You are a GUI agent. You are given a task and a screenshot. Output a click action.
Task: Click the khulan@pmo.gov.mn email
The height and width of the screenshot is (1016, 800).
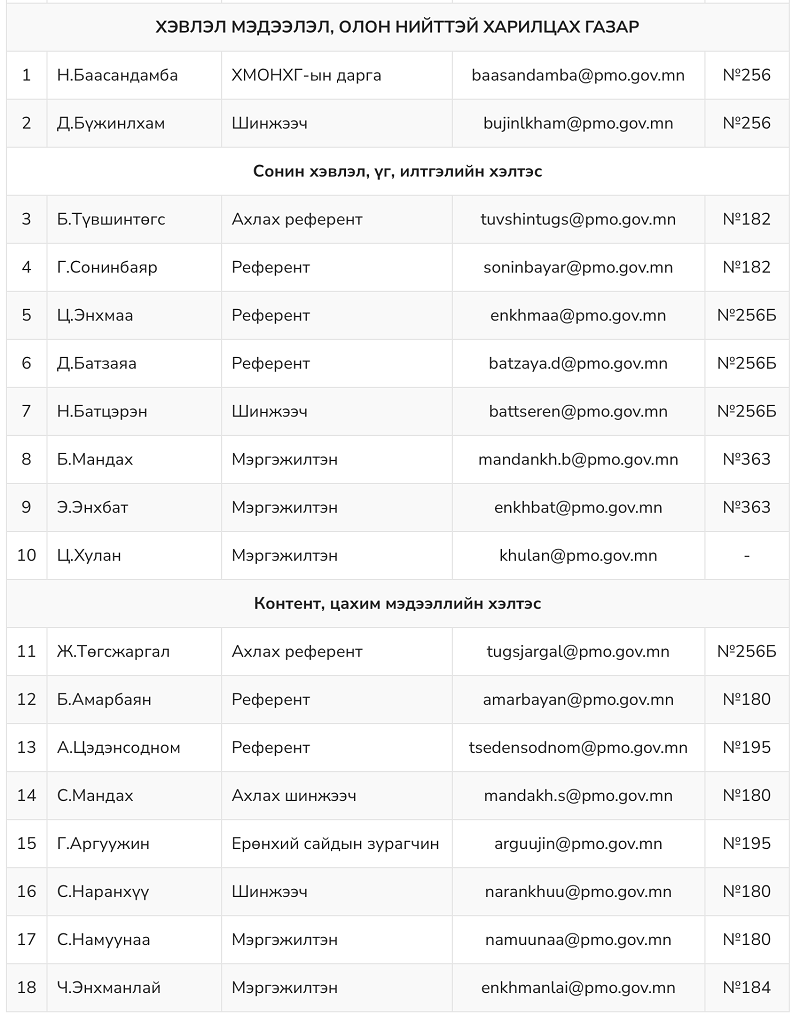tap(578, 555)
